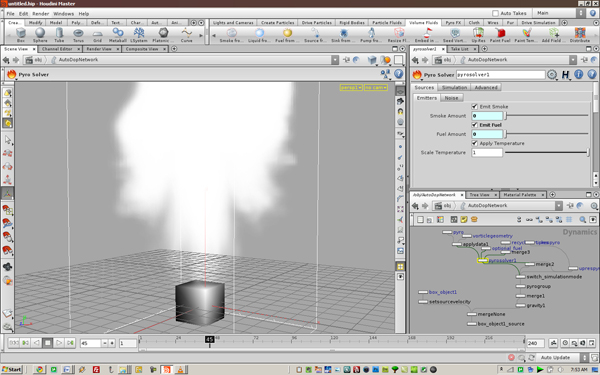Image resolution: width=600 pixels, height=375 pixels.
Task: Toggle the Apply Temperature checkbox
Action: 474,143
